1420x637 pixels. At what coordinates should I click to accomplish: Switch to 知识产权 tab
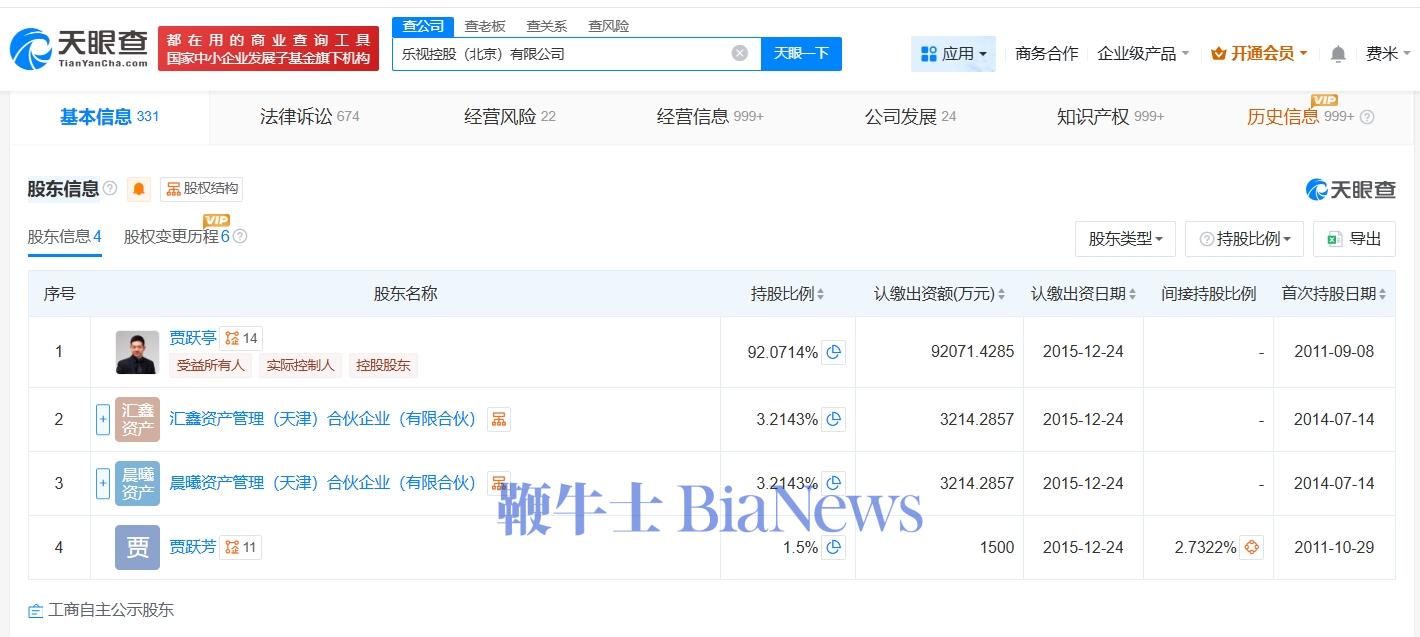tap(1110, 117)
